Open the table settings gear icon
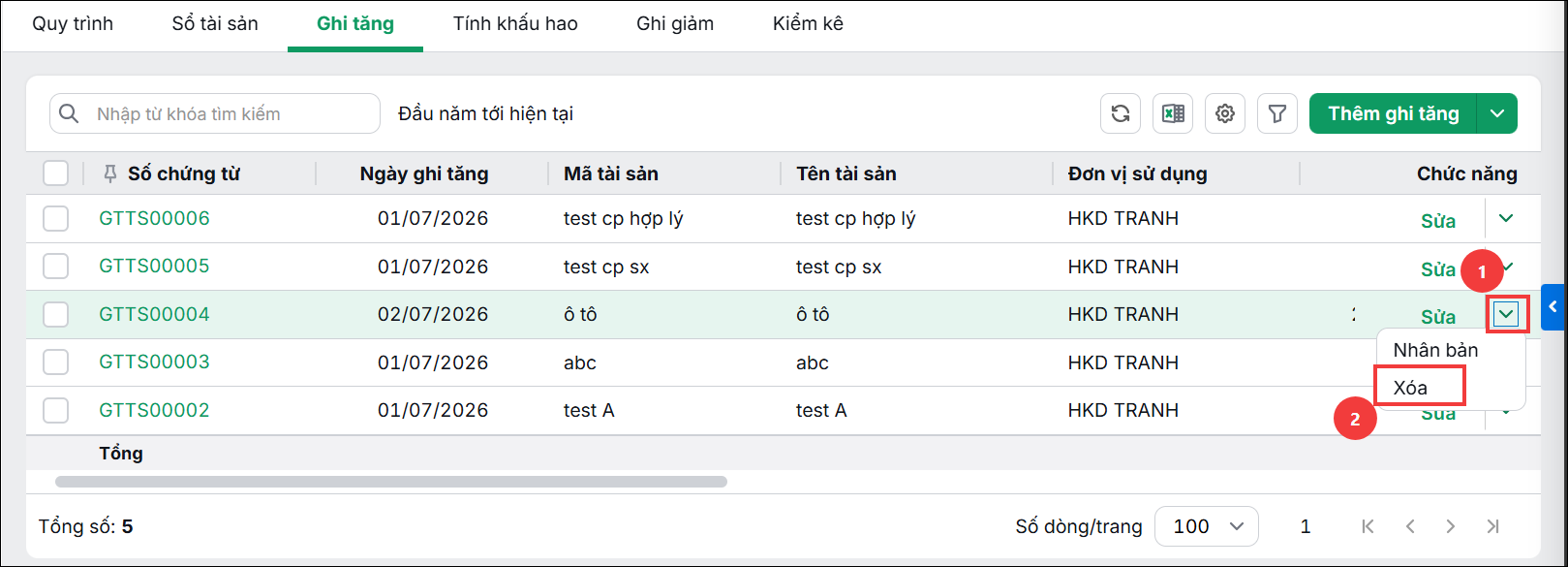This screenshot has width=1568, height=567. tap(1225, 113)
